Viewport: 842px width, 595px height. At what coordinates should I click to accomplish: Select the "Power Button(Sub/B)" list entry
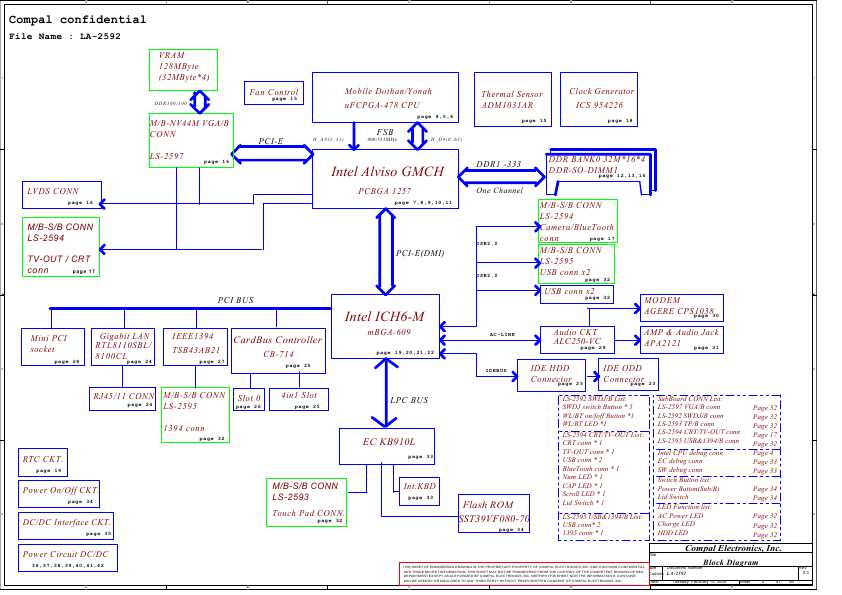[x=688, y=489]
